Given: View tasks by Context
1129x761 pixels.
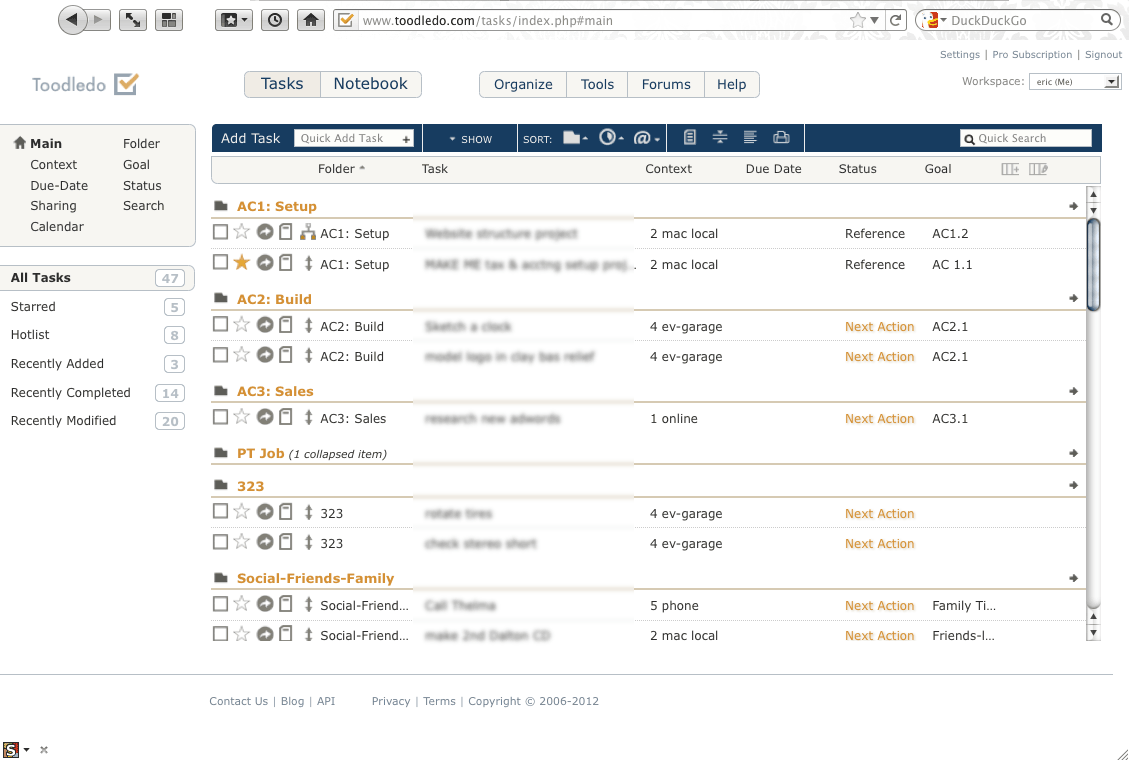Looking at the screenshot, I should point(53,165).
